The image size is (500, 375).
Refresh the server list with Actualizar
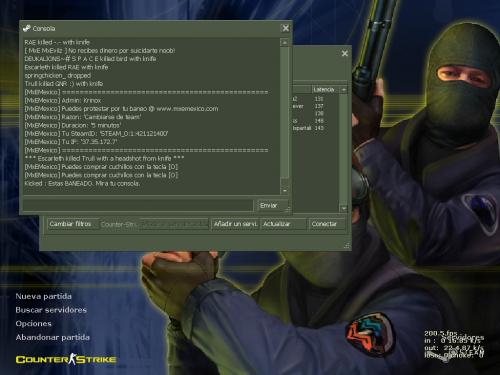(x=283, y=224)
